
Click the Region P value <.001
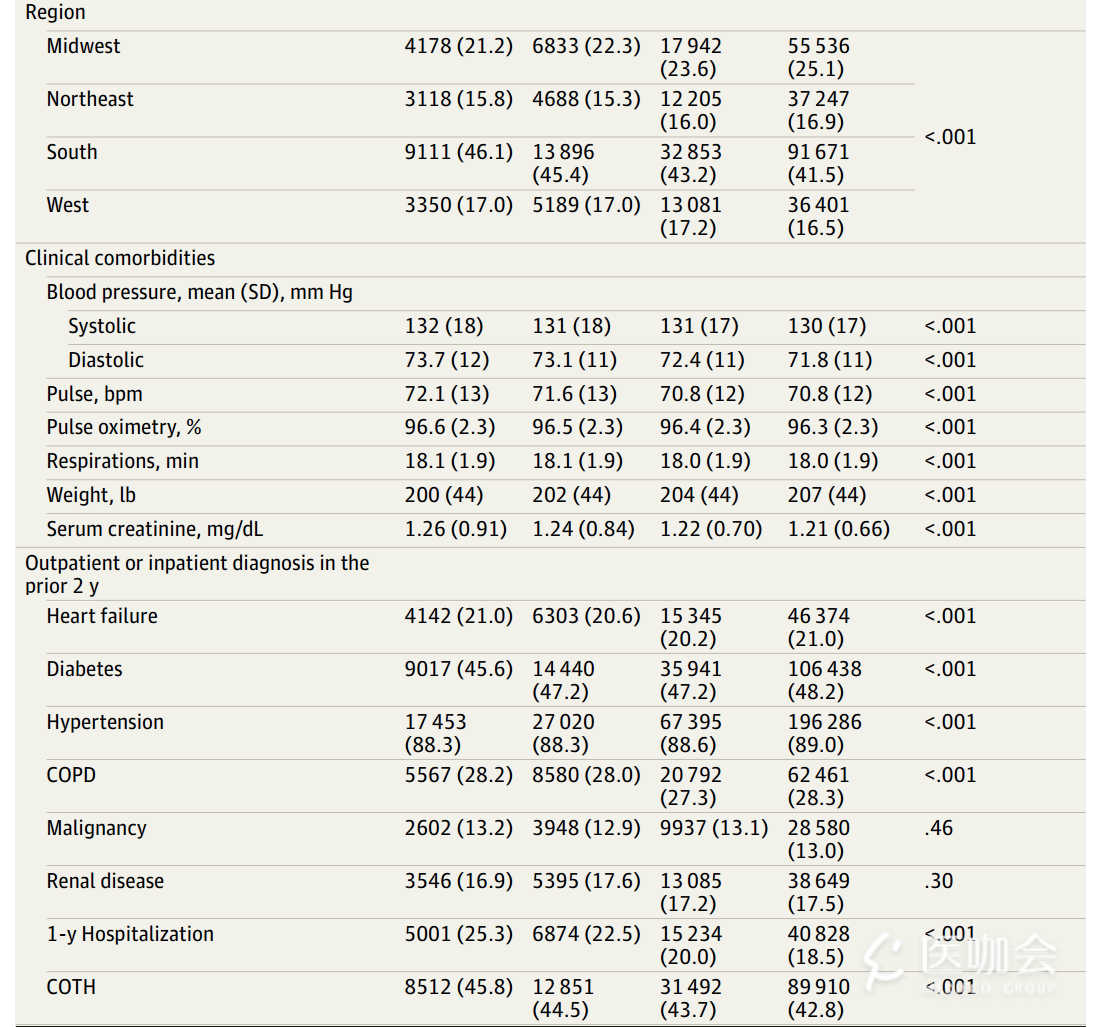[950, 137]
